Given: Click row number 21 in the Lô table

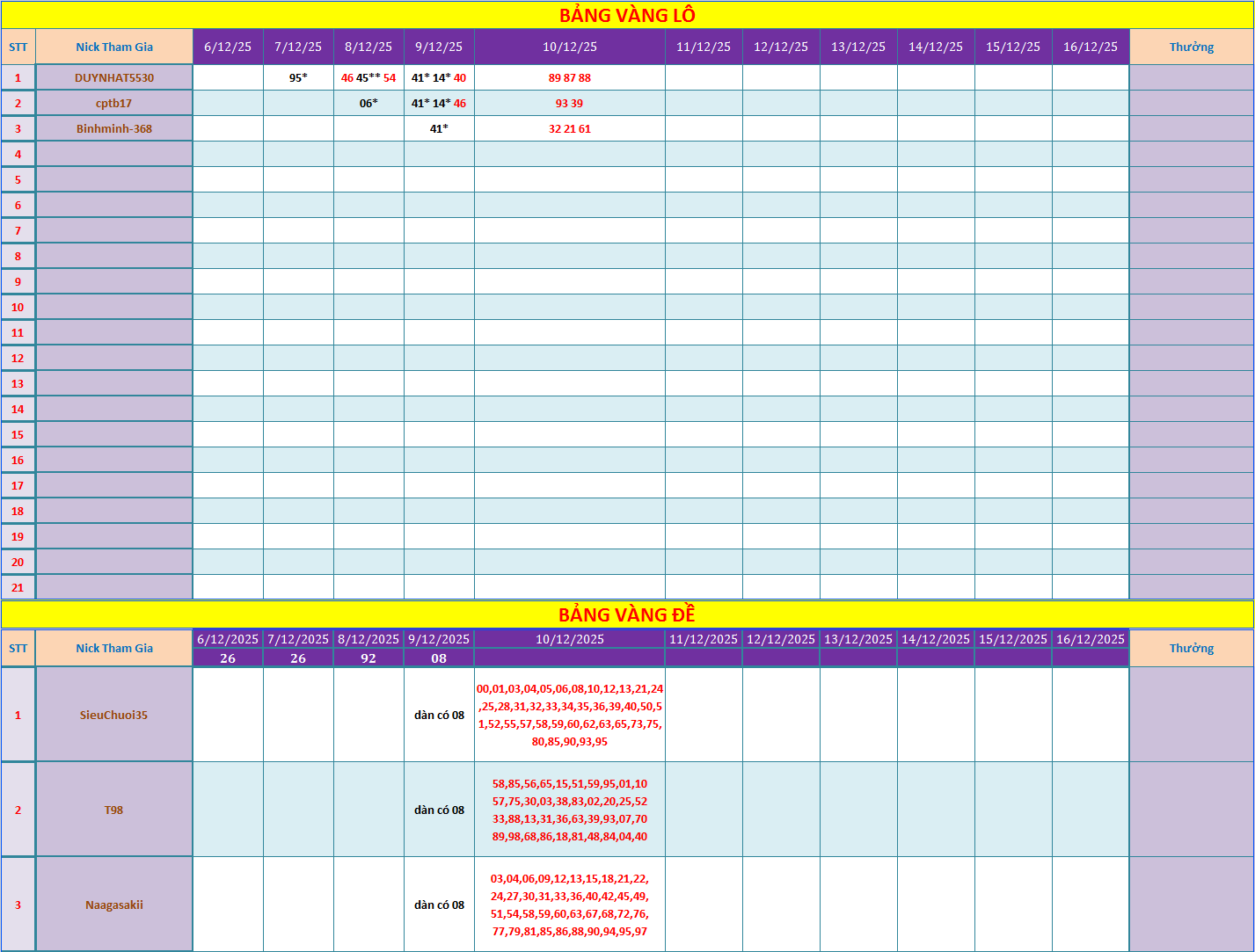Looking at the screenshot, I should (x=18, y=587).
